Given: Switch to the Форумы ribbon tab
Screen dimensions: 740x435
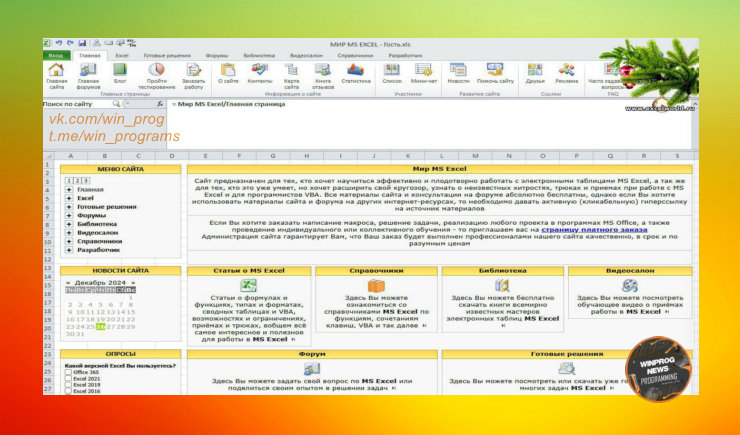Looking at the screenshot, I should click(x=217, y=55).
